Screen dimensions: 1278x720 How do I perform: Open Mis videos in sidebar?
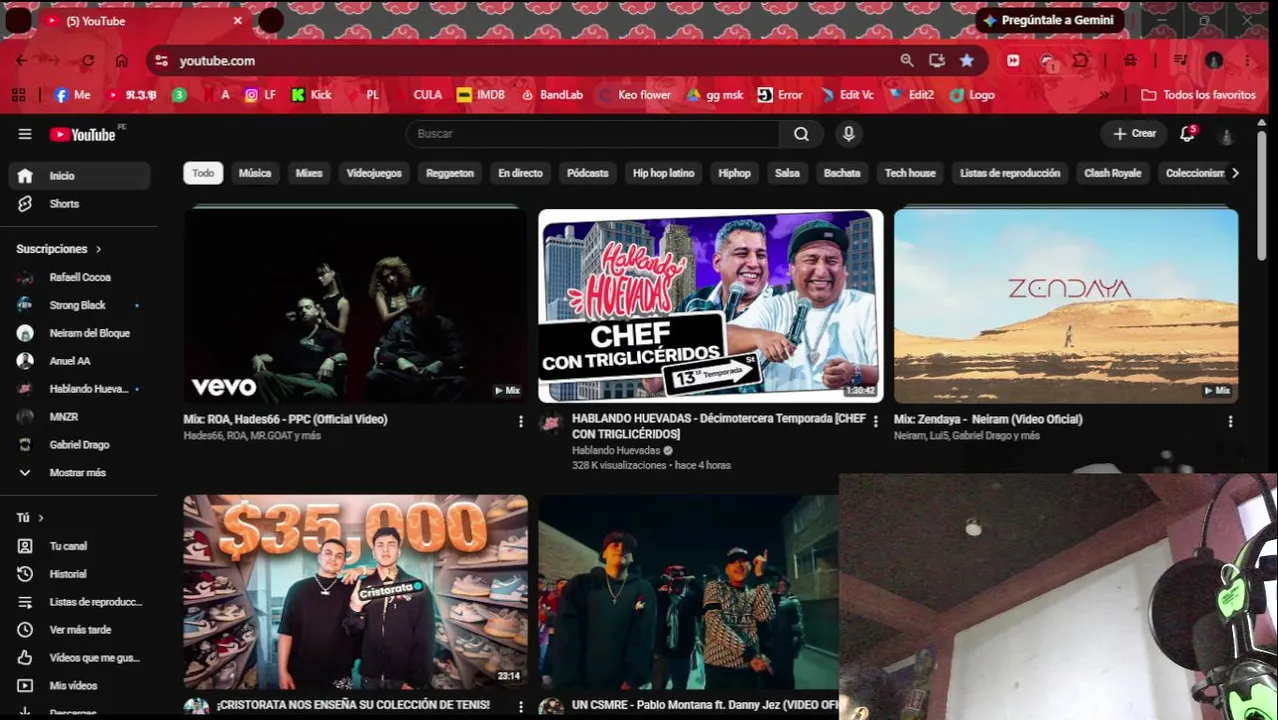pos(80,686)
